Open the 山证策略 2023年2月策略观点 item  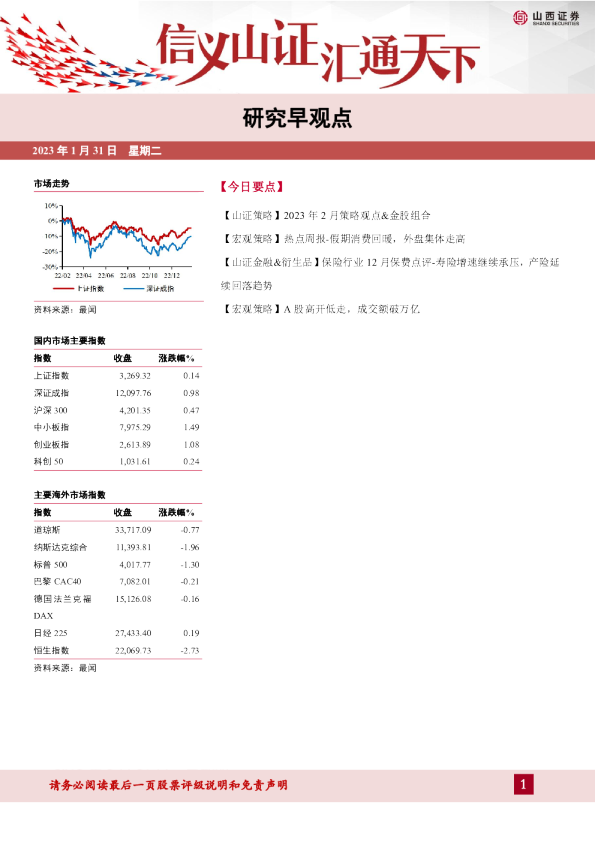point(326,215)
